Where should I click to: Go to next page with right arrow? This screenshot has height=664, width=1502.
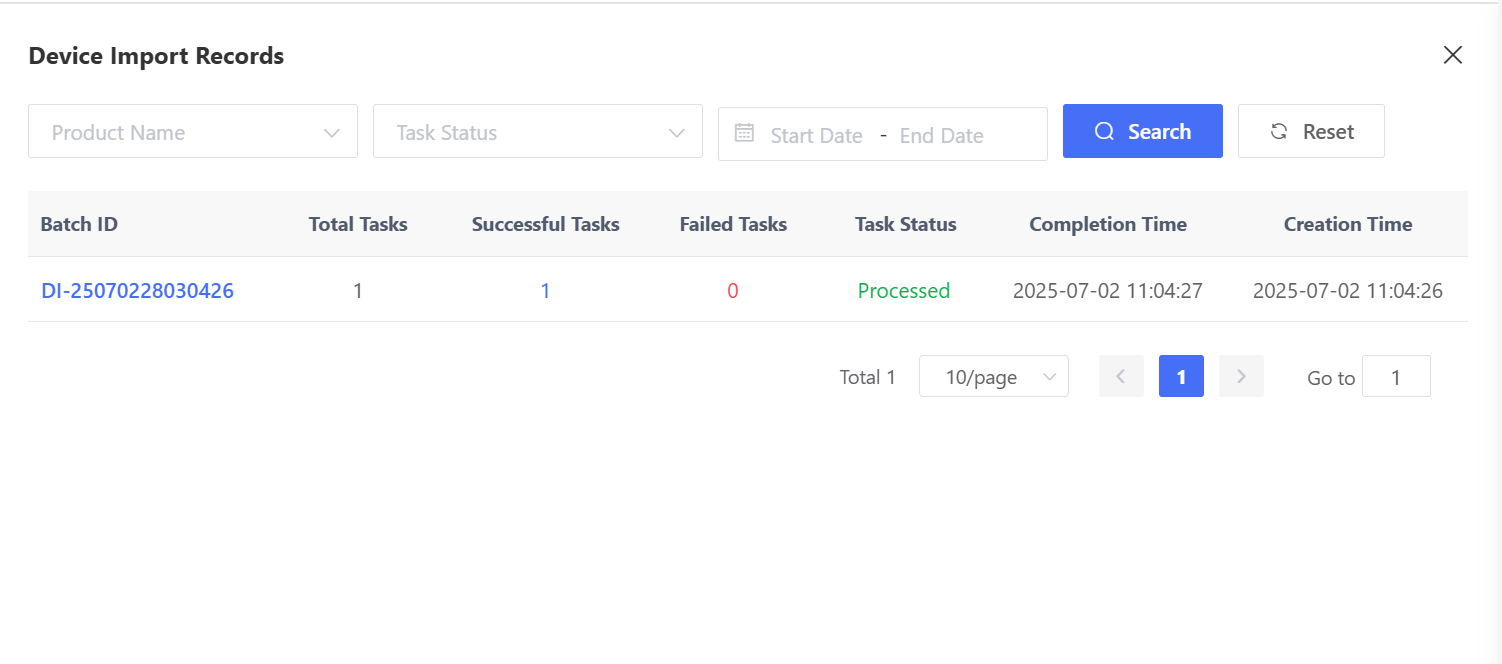(x=1241, y=376)
